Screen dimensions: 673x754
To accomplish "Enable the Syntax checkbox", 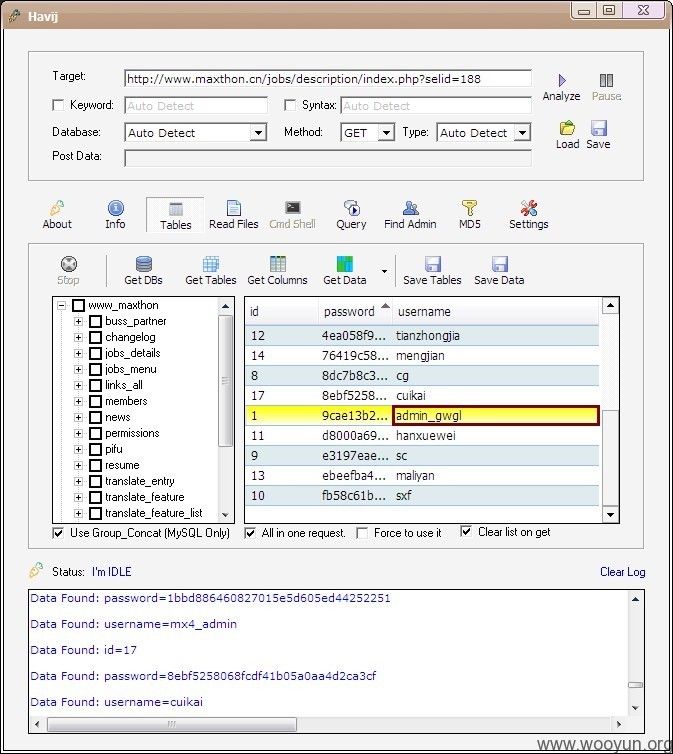I will 290,105.
